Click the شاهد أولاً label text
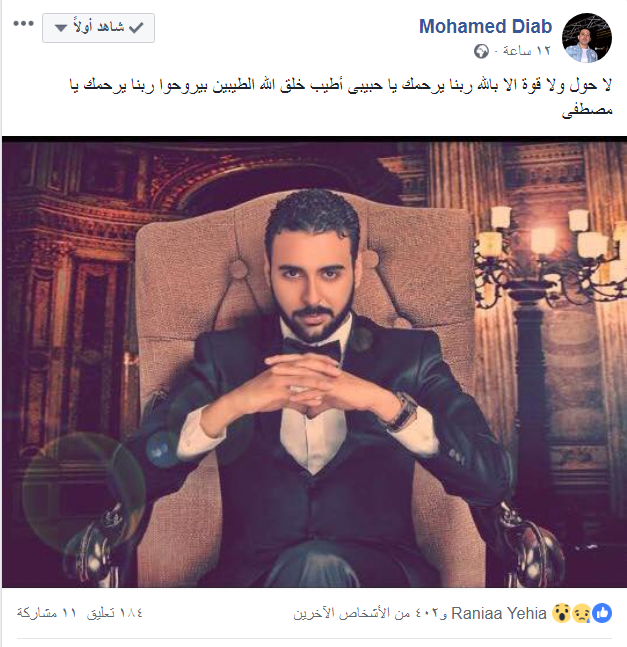This screenshot has width=627, height=647. click(x=99, y=27)
